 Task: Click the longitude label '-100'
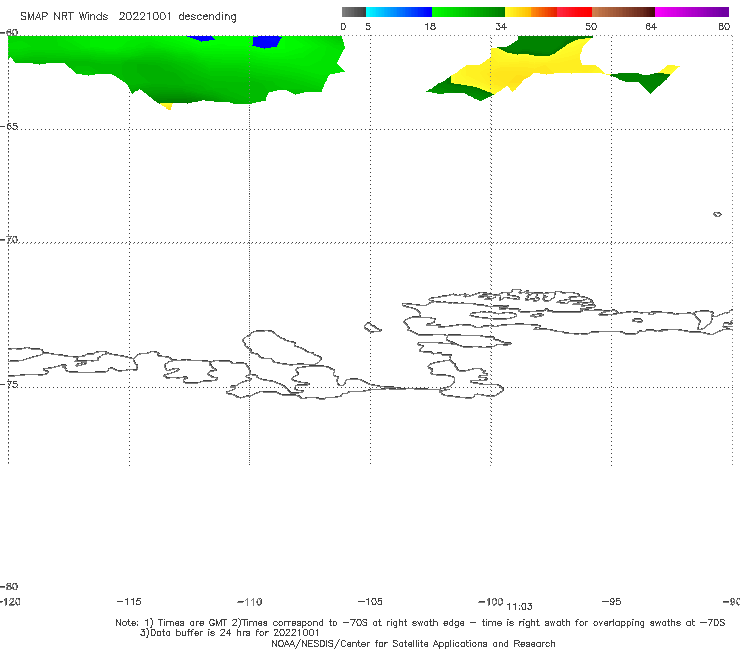(491, 601)
